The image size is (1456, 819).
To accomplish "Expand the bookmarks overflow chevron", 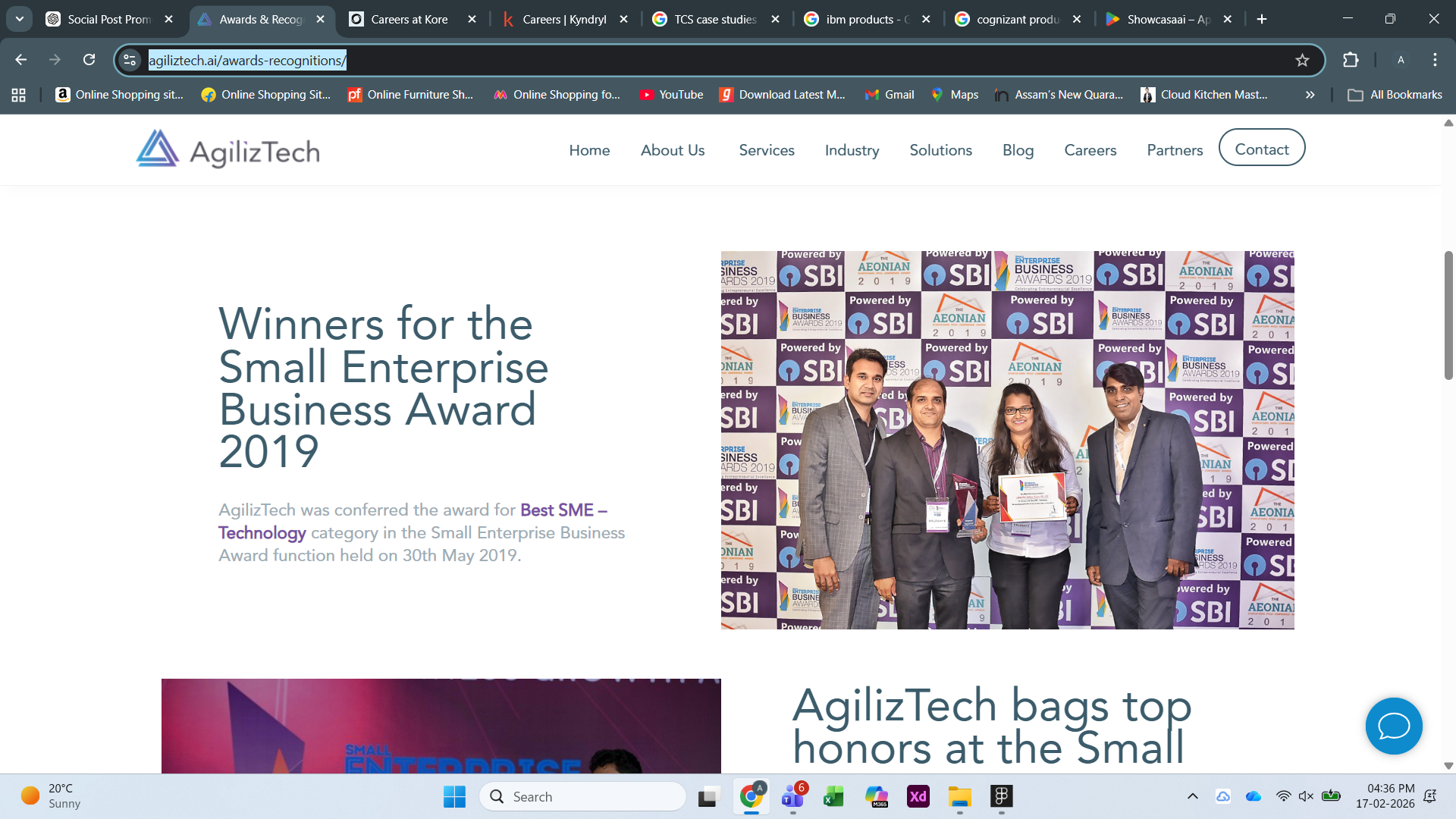I will (x=1310, y=95).
